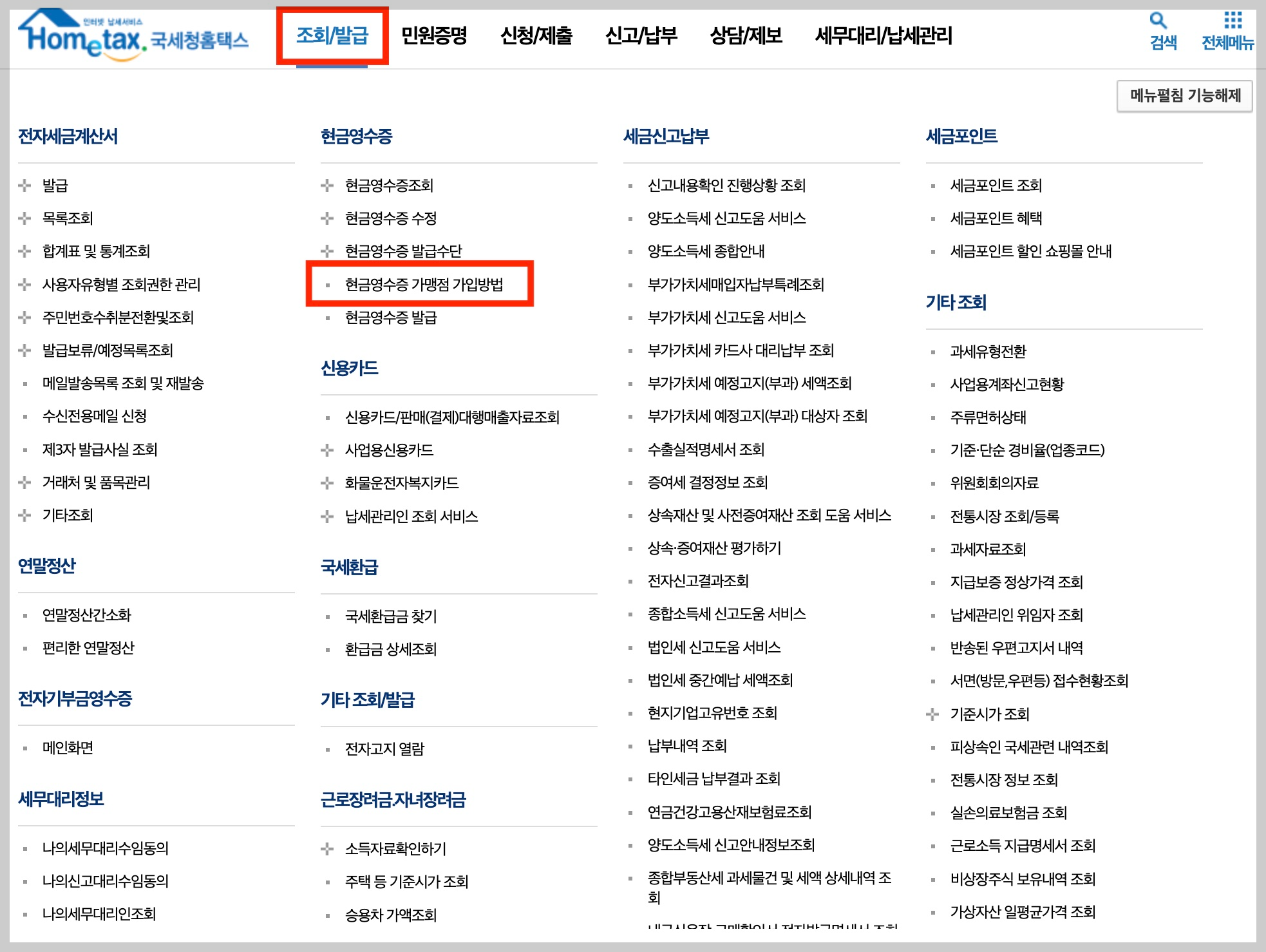1266x952 pixels.
Task: Open 신용카드/판매(결제)대행매출자료조회 link
Action: 452,417
